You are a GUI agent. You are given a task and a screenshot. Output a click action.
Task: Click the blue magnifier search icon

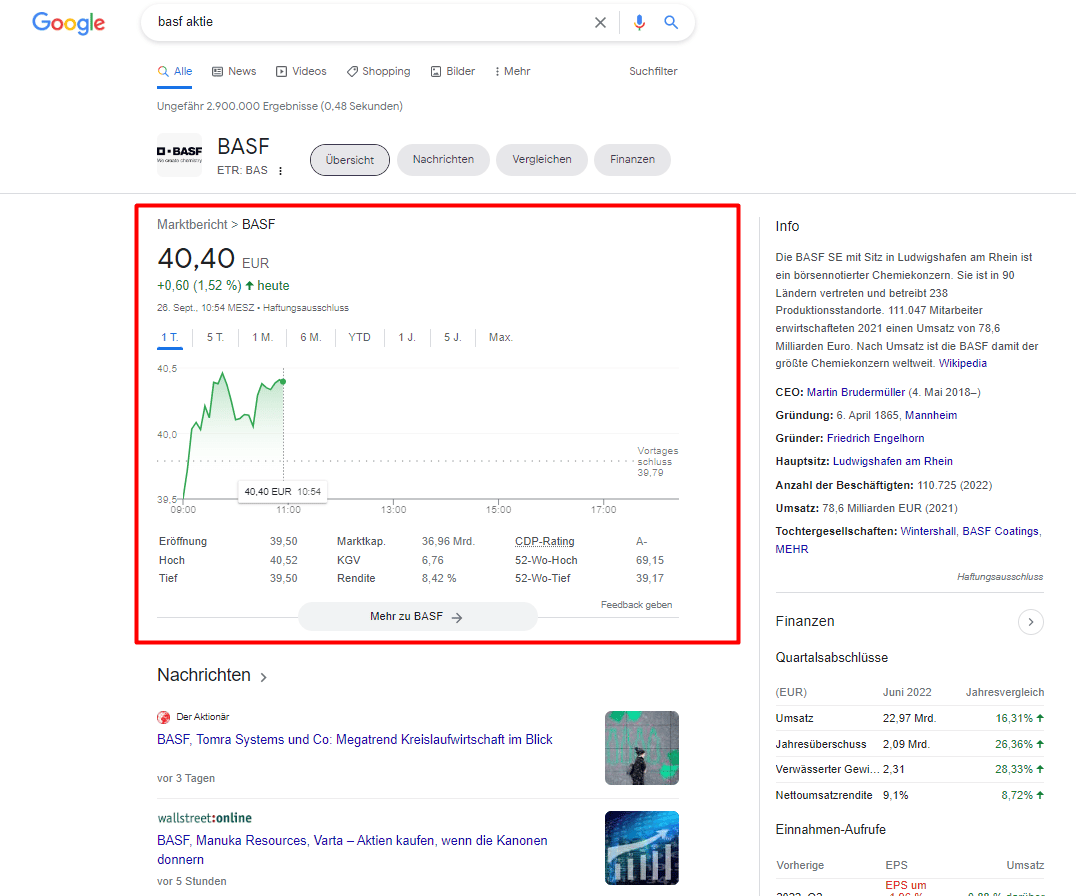(x=671, y=22)
